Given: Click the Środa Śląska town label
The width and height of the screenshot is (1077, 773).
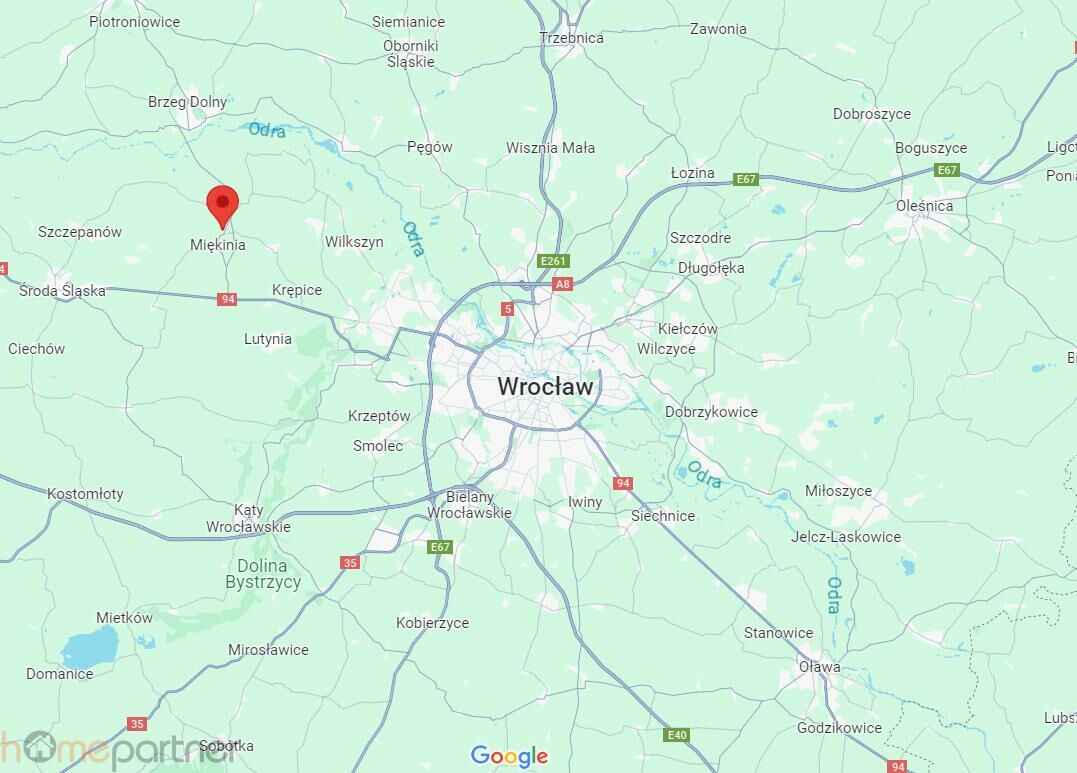Looking at the screenshot, I should [63, 291].
